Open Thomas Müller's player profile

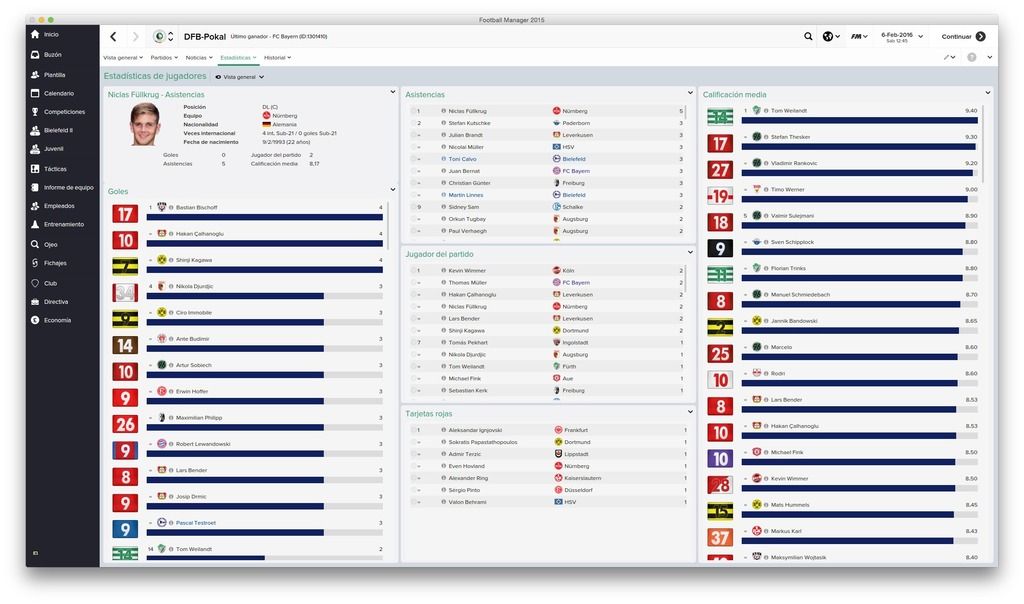pyautogui.click(x=468, y=283)
